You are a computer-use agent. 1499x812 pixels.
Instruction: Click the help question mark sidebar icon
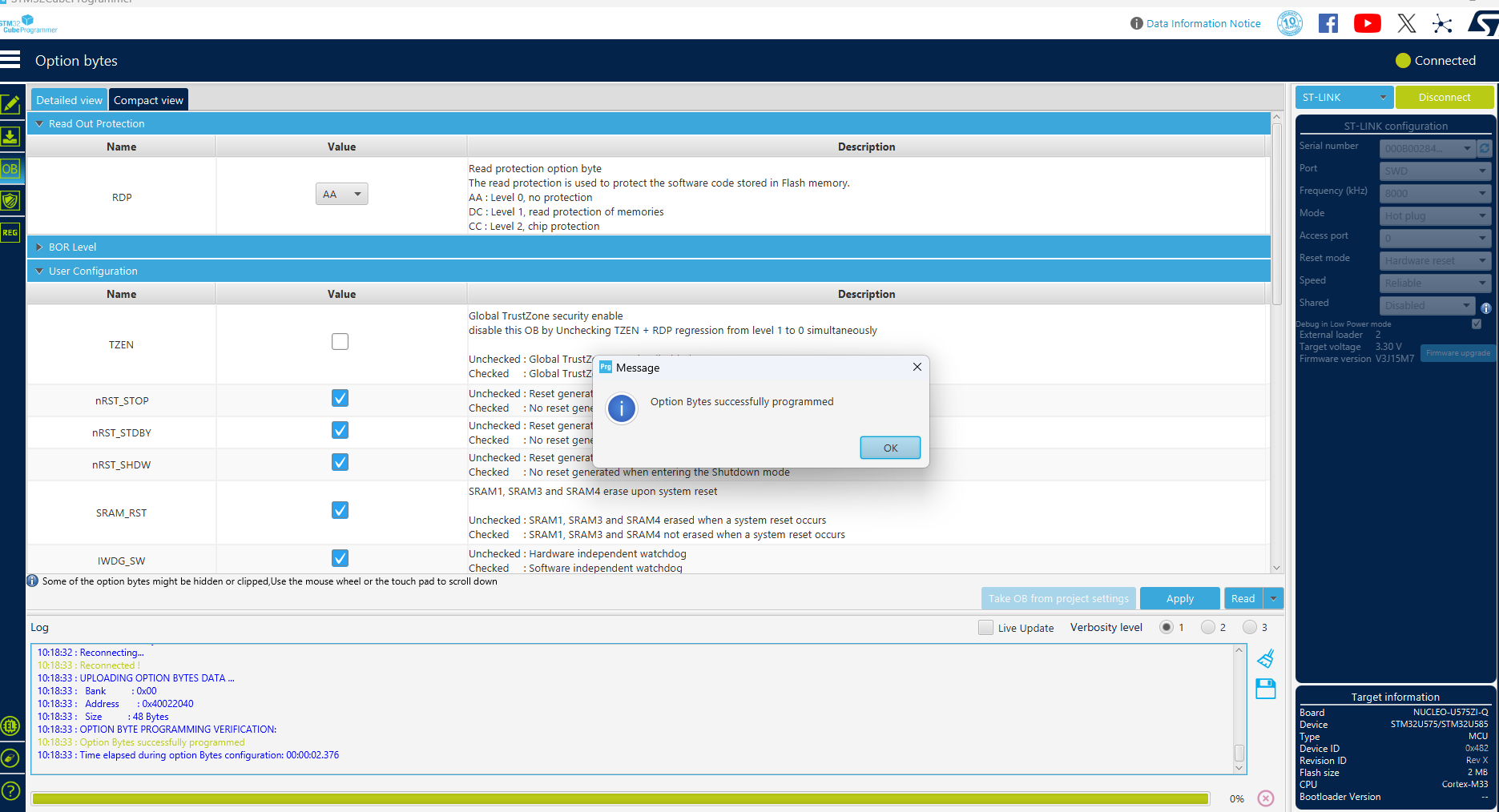[10, 790]
